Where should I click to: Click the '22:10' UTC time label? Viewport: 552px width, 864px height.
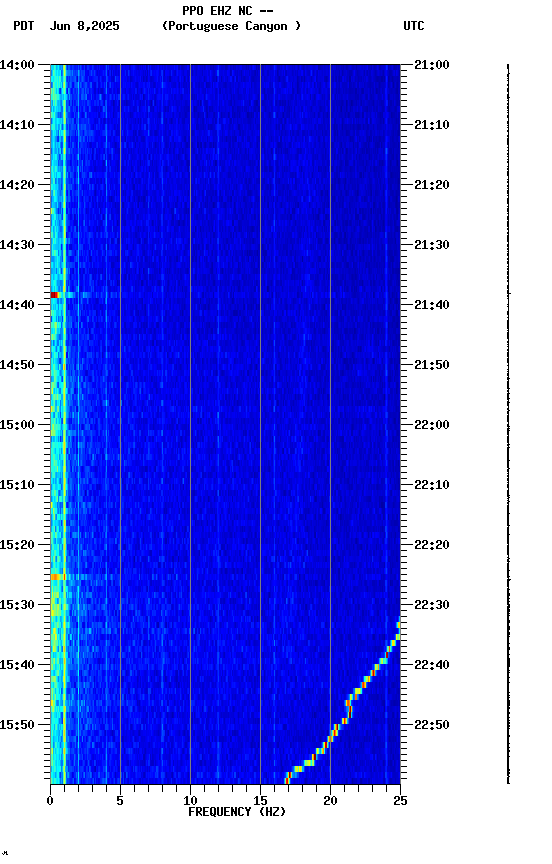[432, 485]
